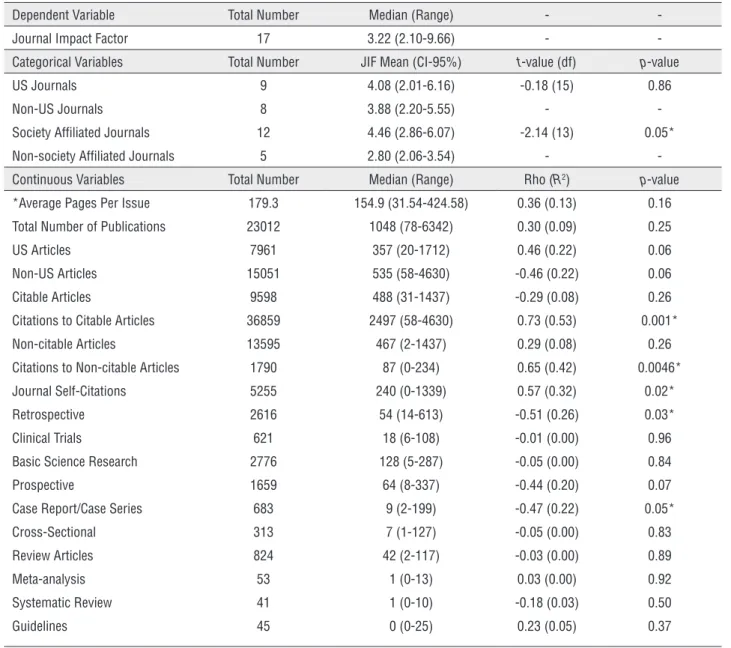Click the t-value '-0.18 (15)'

546,86
